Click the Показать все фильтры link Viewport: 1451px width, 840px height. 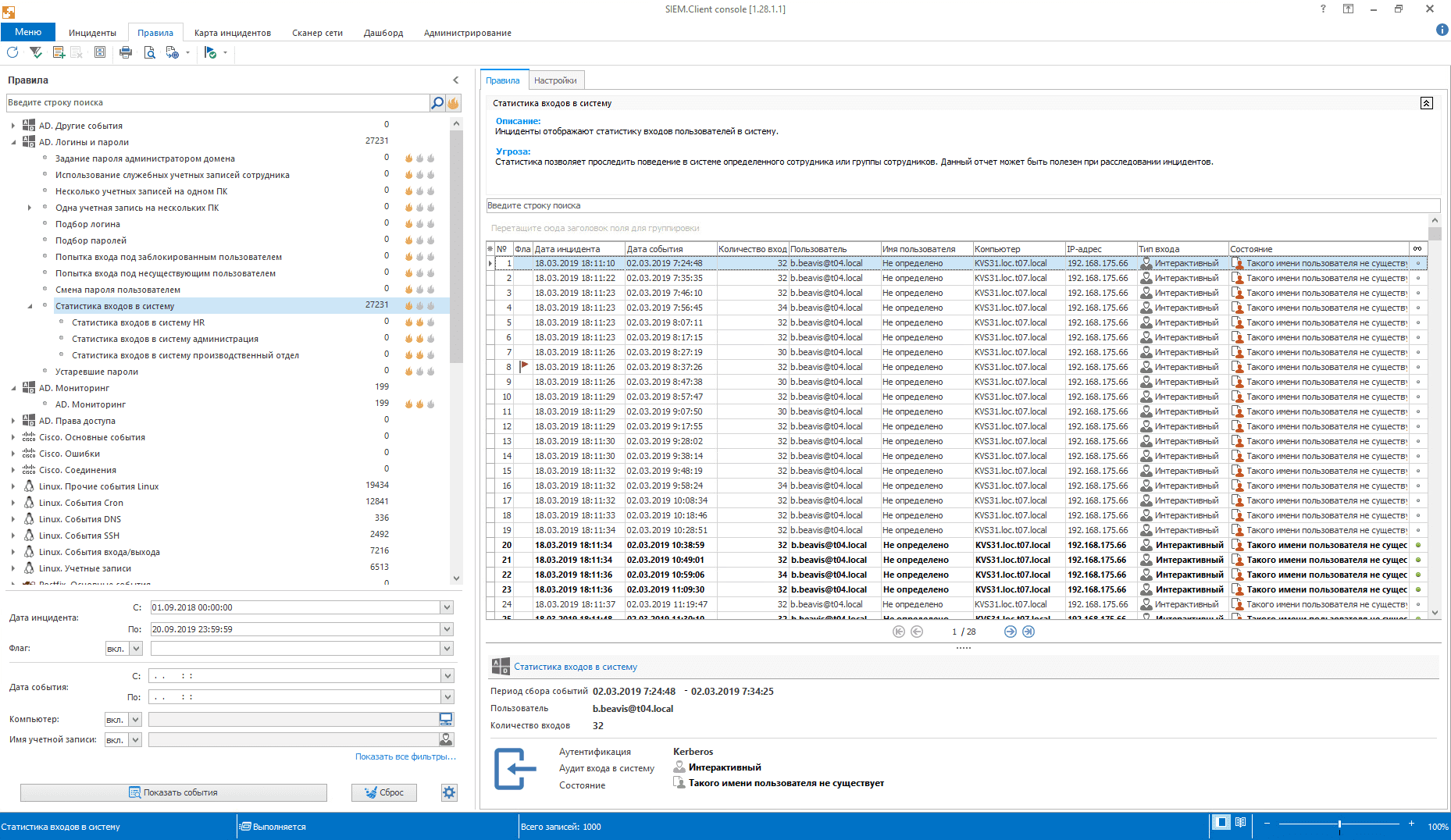pyautogui.click(x=405, y=756)
